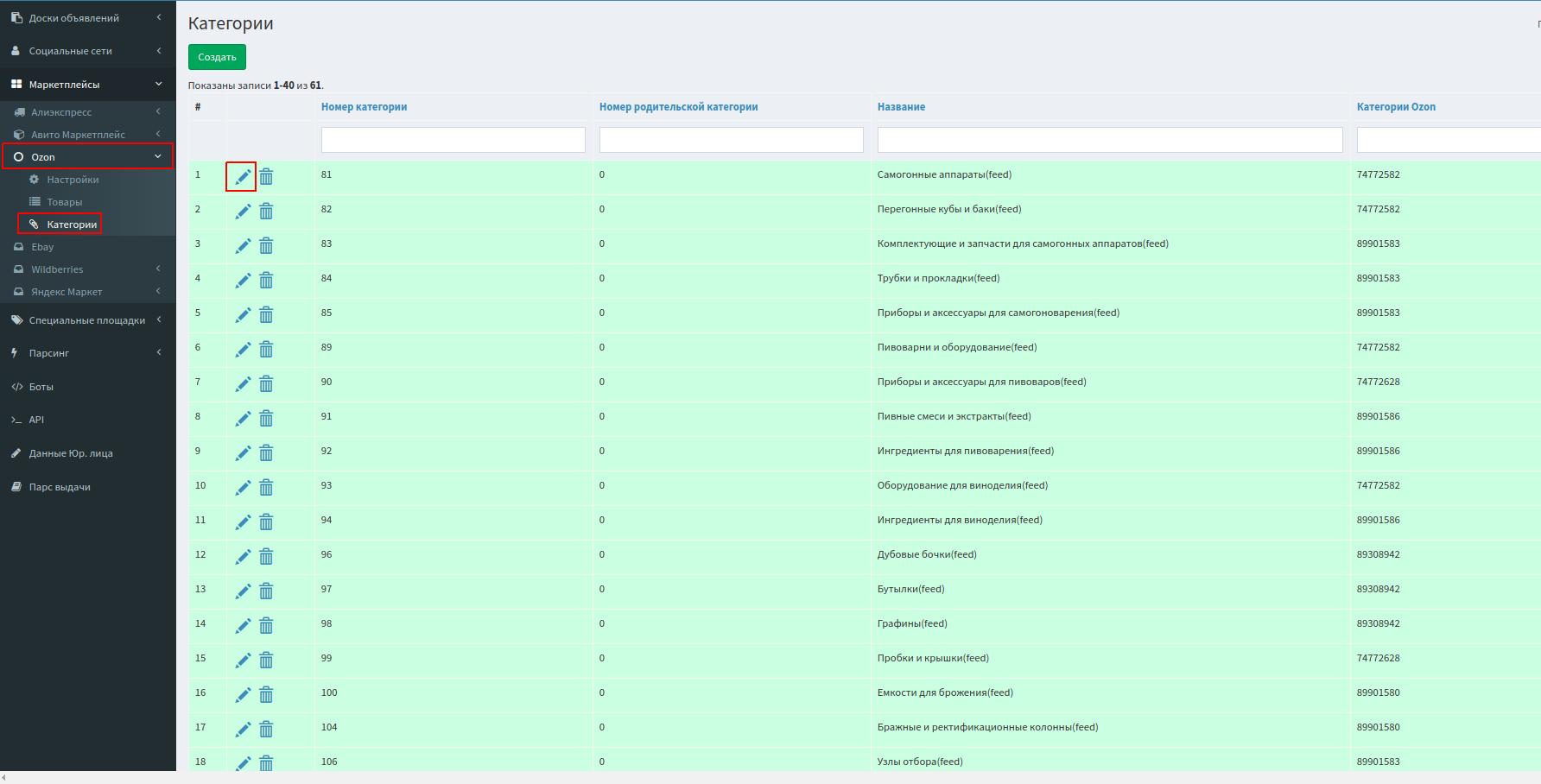
Task: Delete row Бутылки(feed)
Action: pos(266,591)
